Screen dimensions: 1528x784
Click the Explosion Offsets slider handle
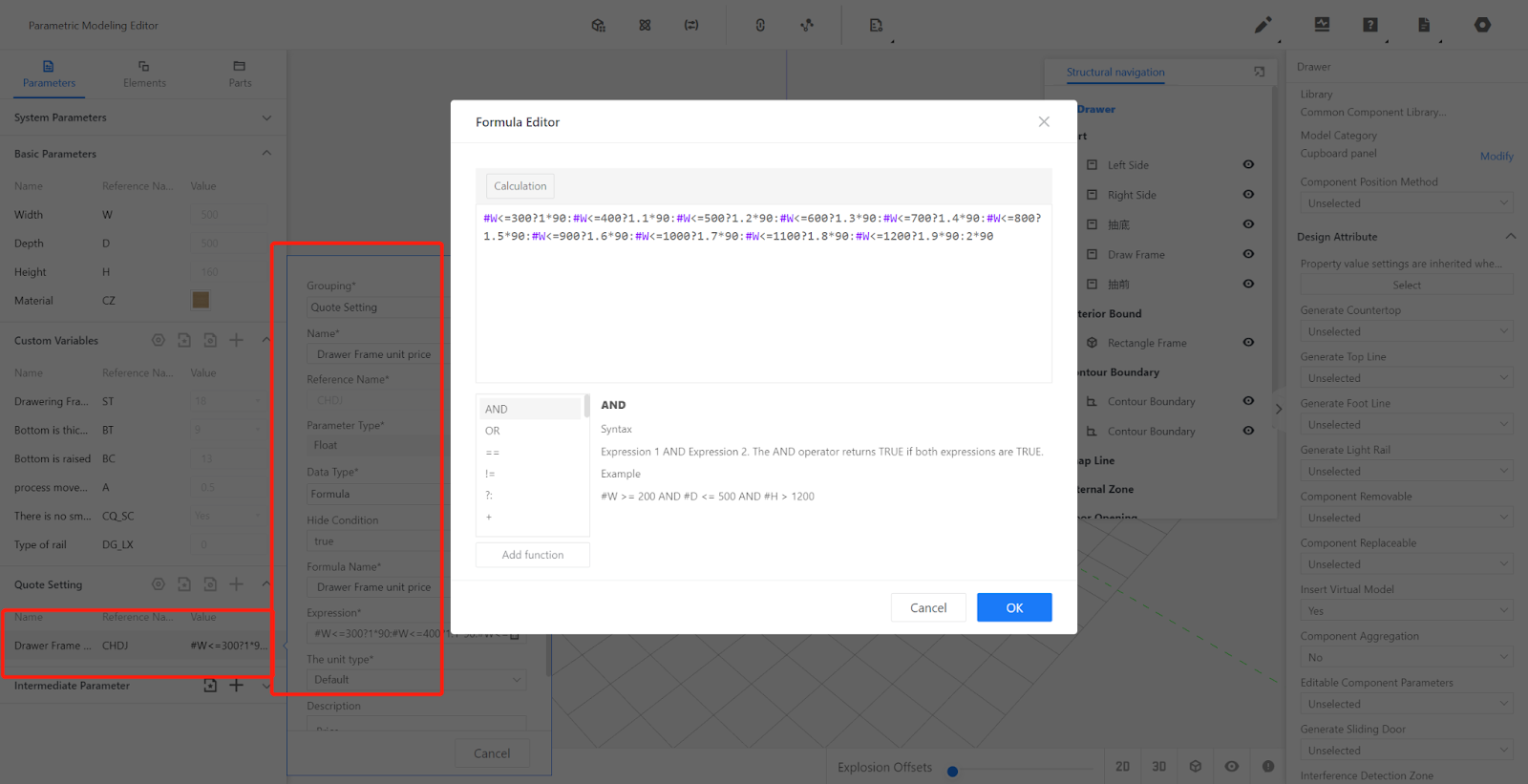click(x=952, y=772)
